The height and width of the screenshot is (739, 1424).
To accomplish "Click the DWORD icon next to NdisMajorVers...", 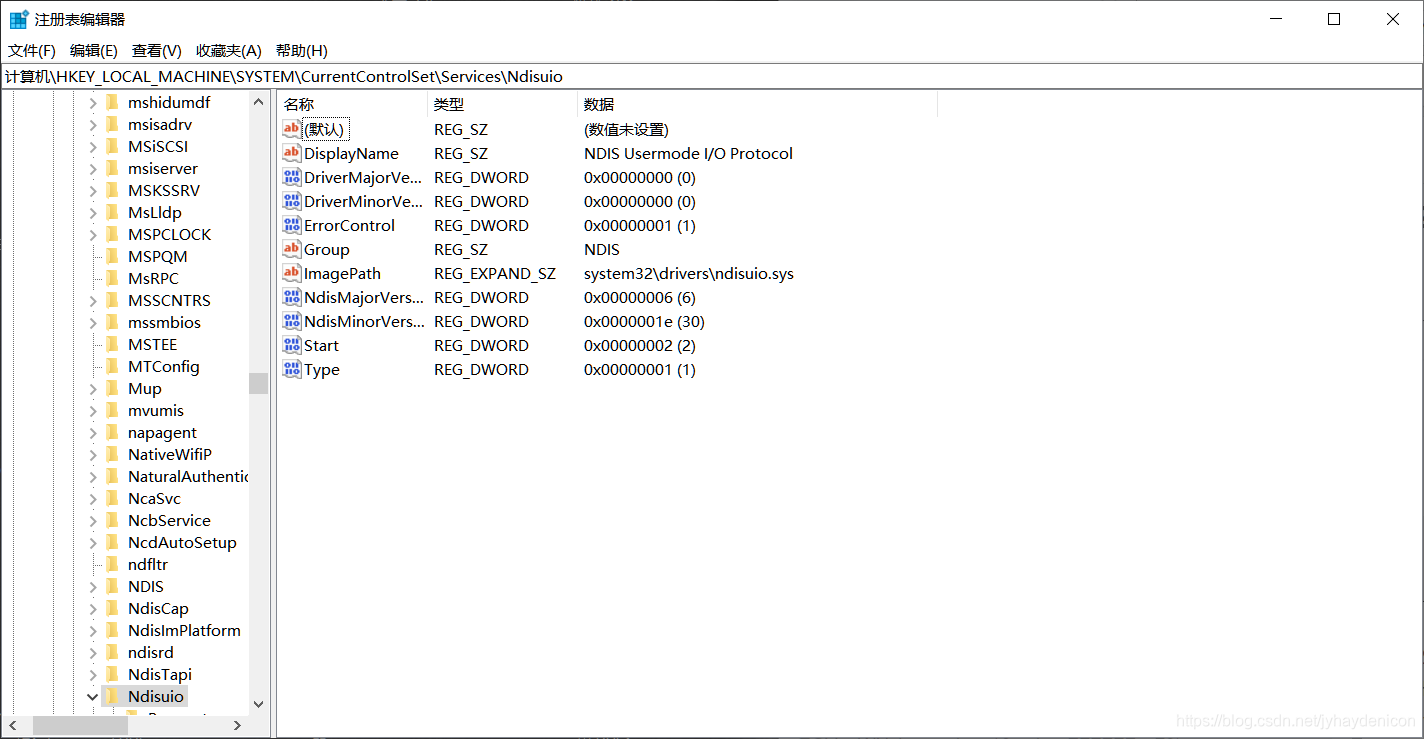I will click(291, 297).
